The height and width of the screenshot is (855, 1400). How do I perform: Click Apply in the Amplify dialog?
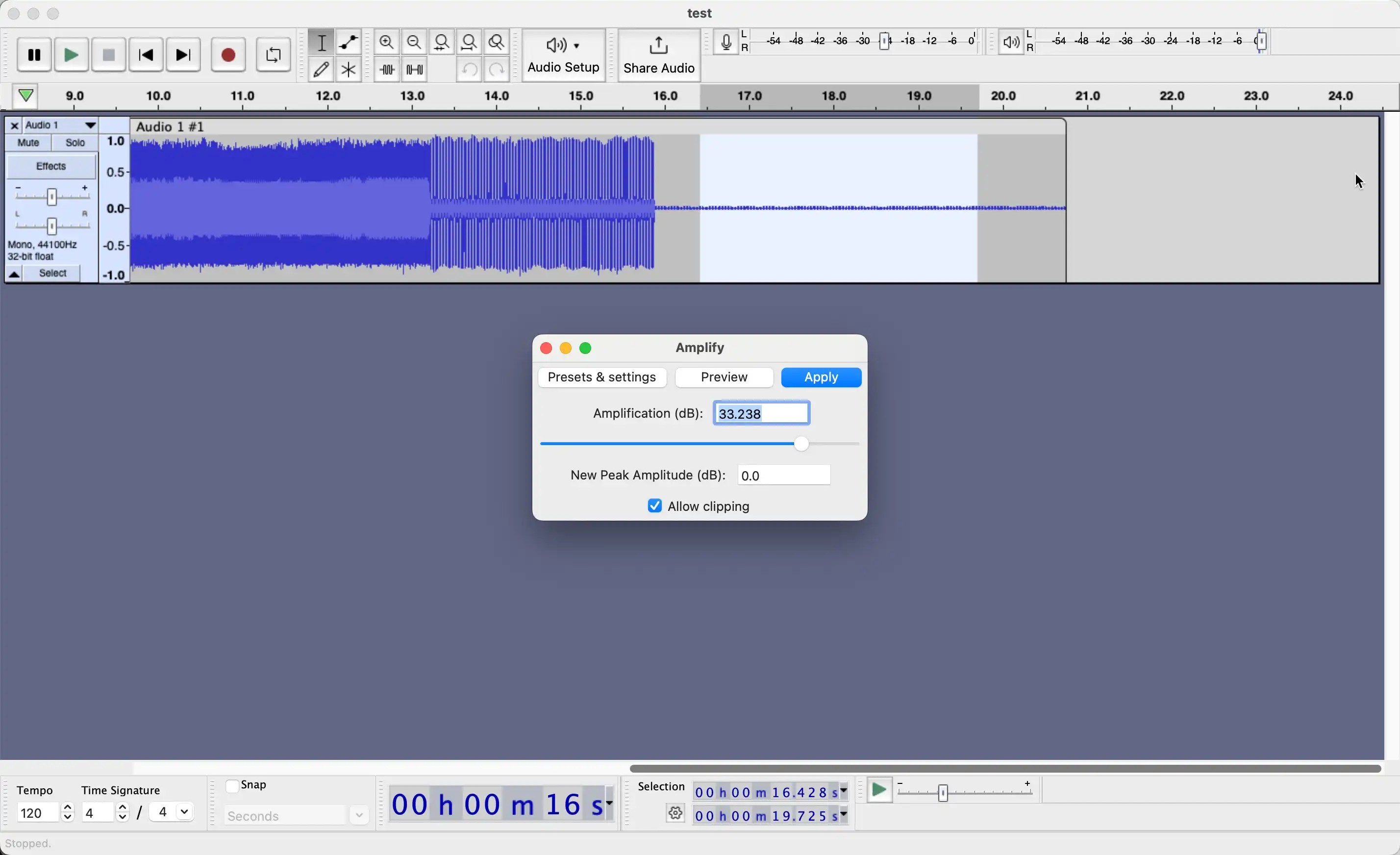pyautogui.click(x=821, y=378)
